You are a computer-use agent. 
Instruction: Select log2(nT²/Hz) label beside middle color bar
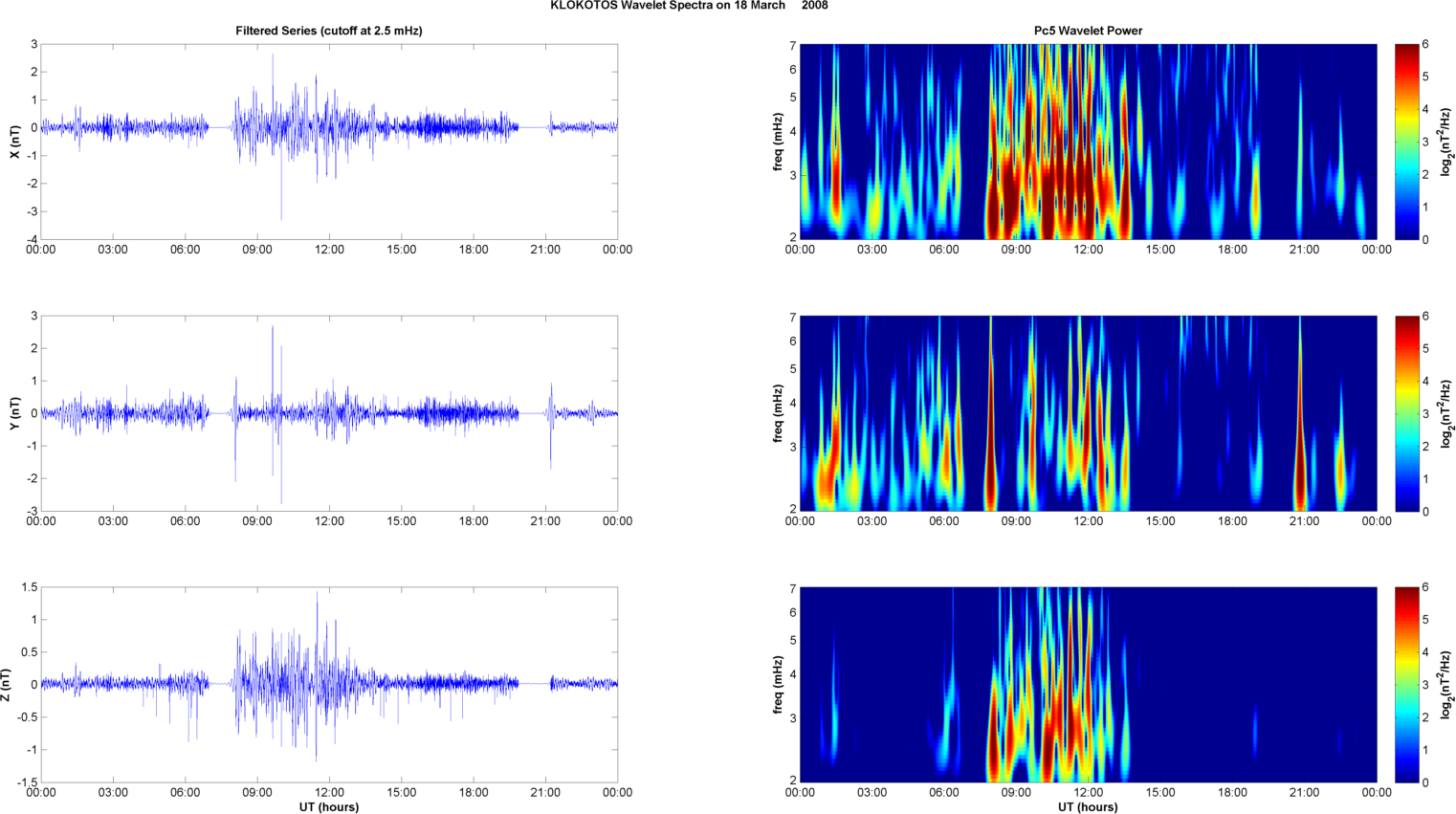pyautogui.click(x=1448, y=413)
